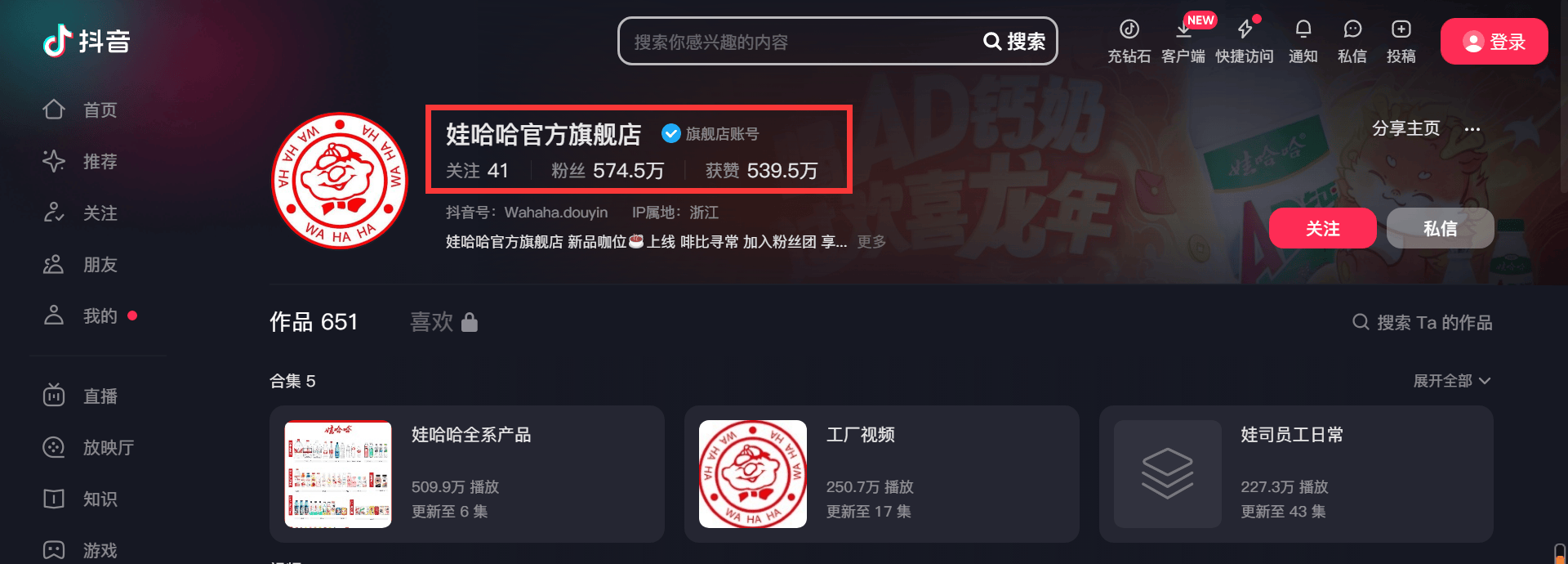Open the 娃哈哈全系产品 collection thumbnail
Viewport: 1568px width, 564px height.
[x=338, y=474]
